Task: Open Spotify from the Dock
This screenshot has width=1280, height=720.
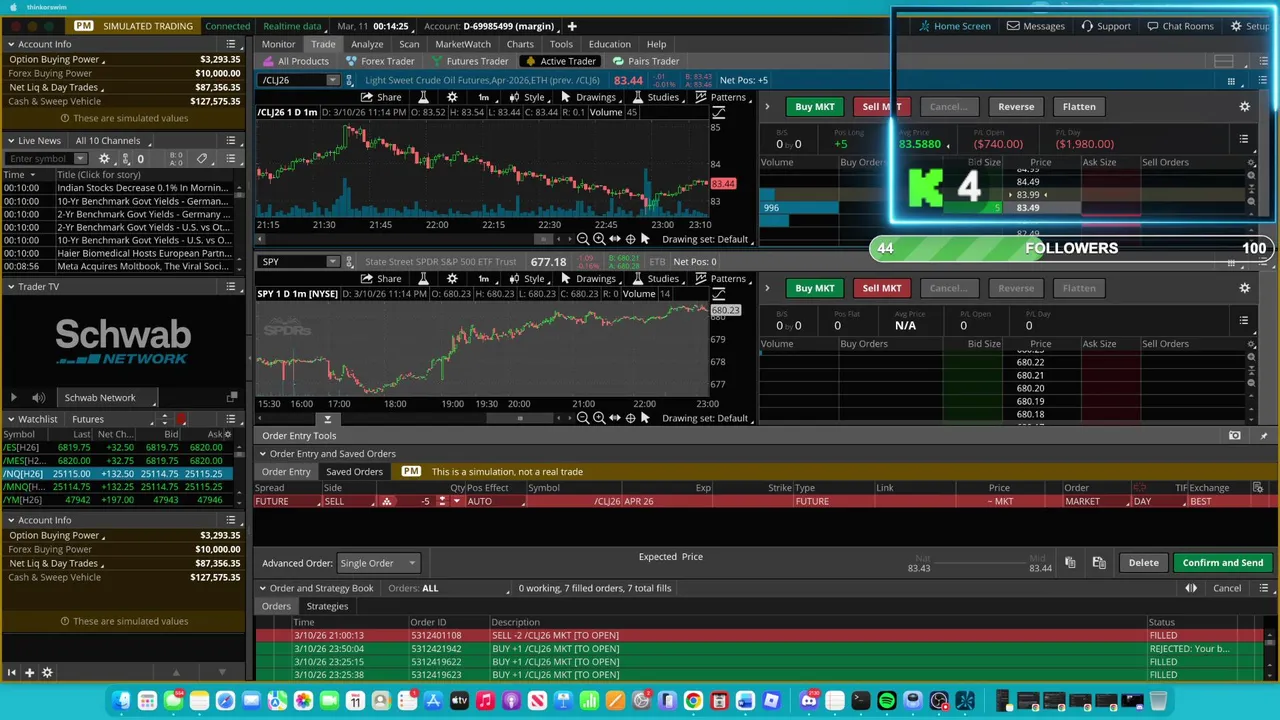Action: pyautogui.click(x=887, y=701)
